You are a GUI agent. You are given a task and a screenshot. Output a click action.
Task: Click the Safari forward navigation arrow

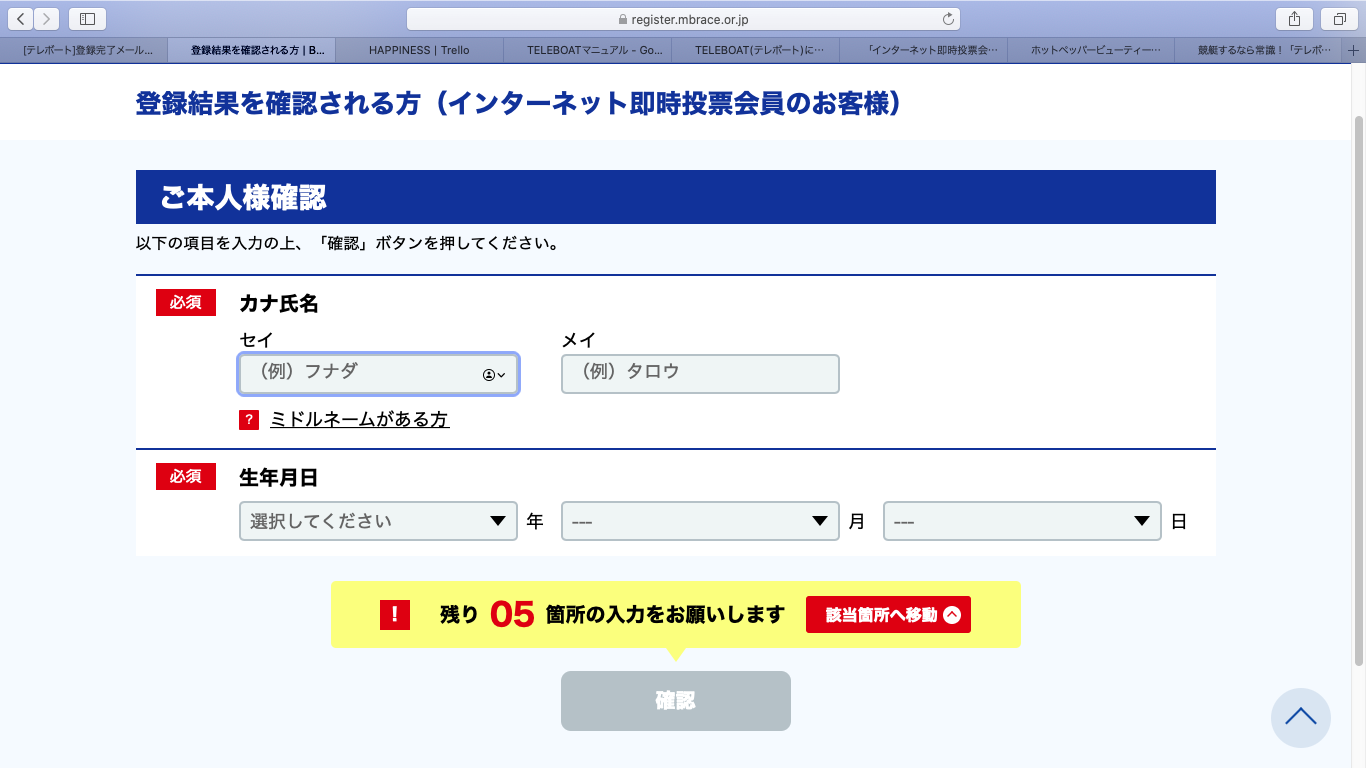(47, 19)
